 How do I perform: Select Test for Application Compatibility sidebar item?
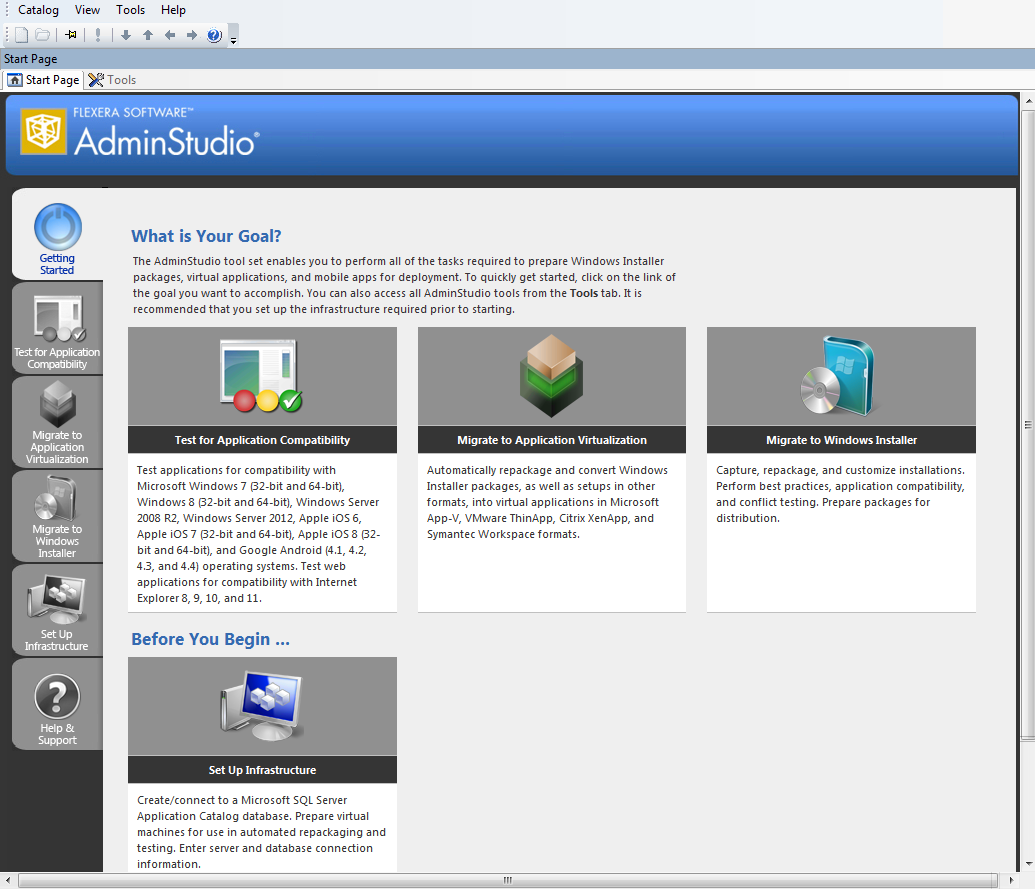coord(57,330)
